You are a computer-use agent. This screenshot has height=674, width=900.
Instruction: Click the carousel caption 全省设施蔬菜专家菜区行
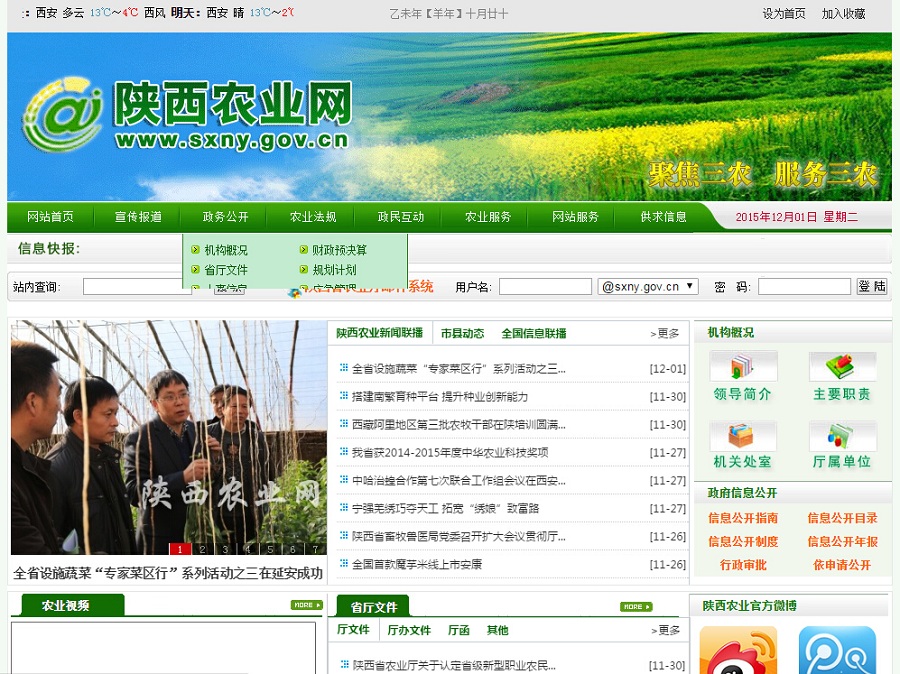tap(168, 573)
